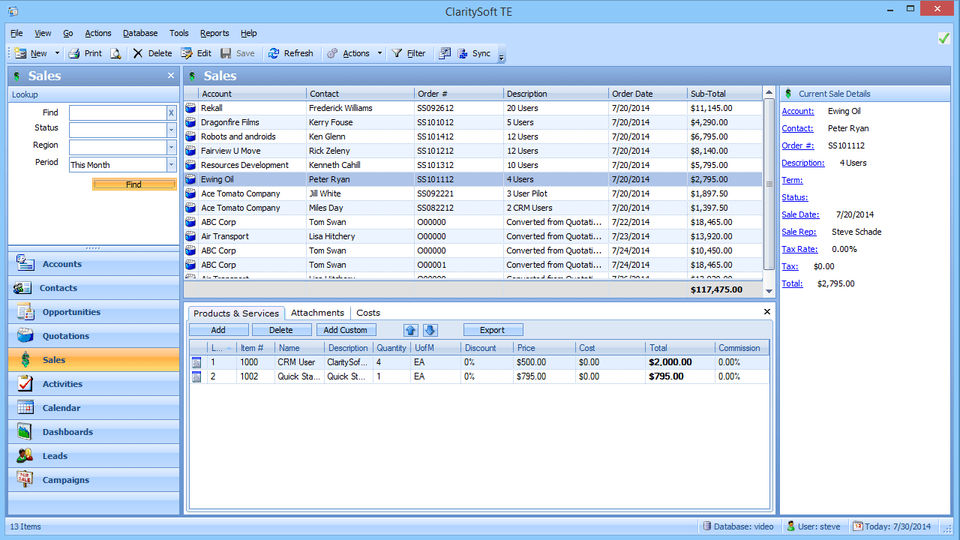The height and width of the screenshot is (540, 960).
Task: Click the Delete X icon in toolbar
Action: point(138,53)
